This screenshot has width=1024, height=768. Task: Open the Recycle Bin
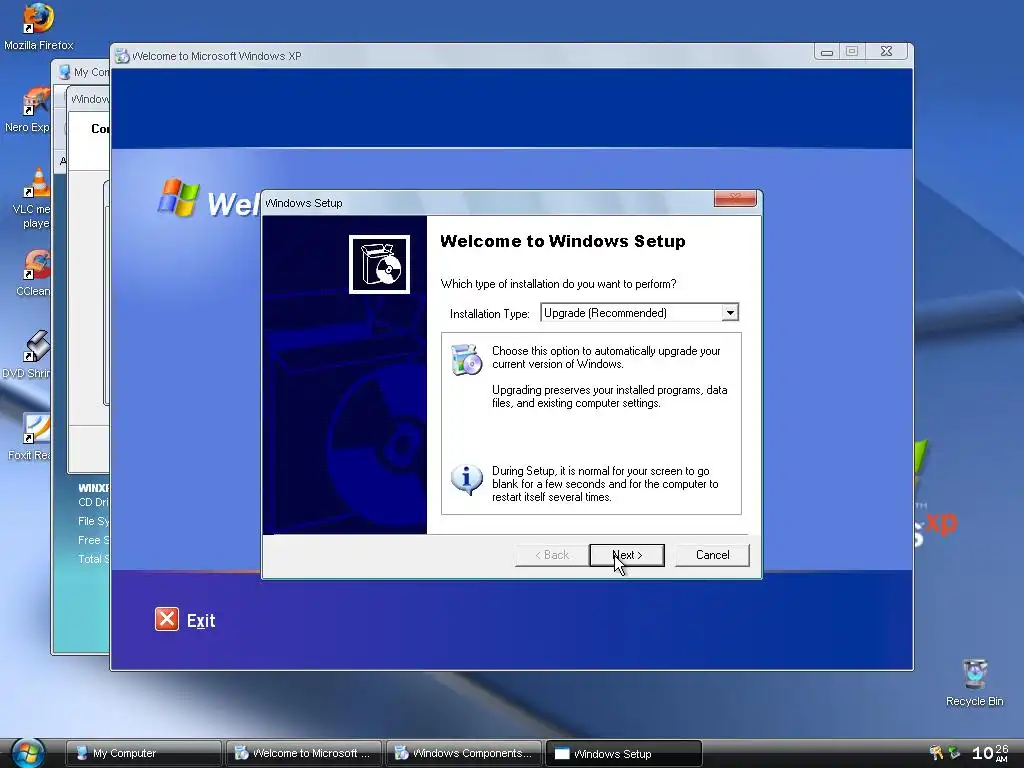click(974, 682)
